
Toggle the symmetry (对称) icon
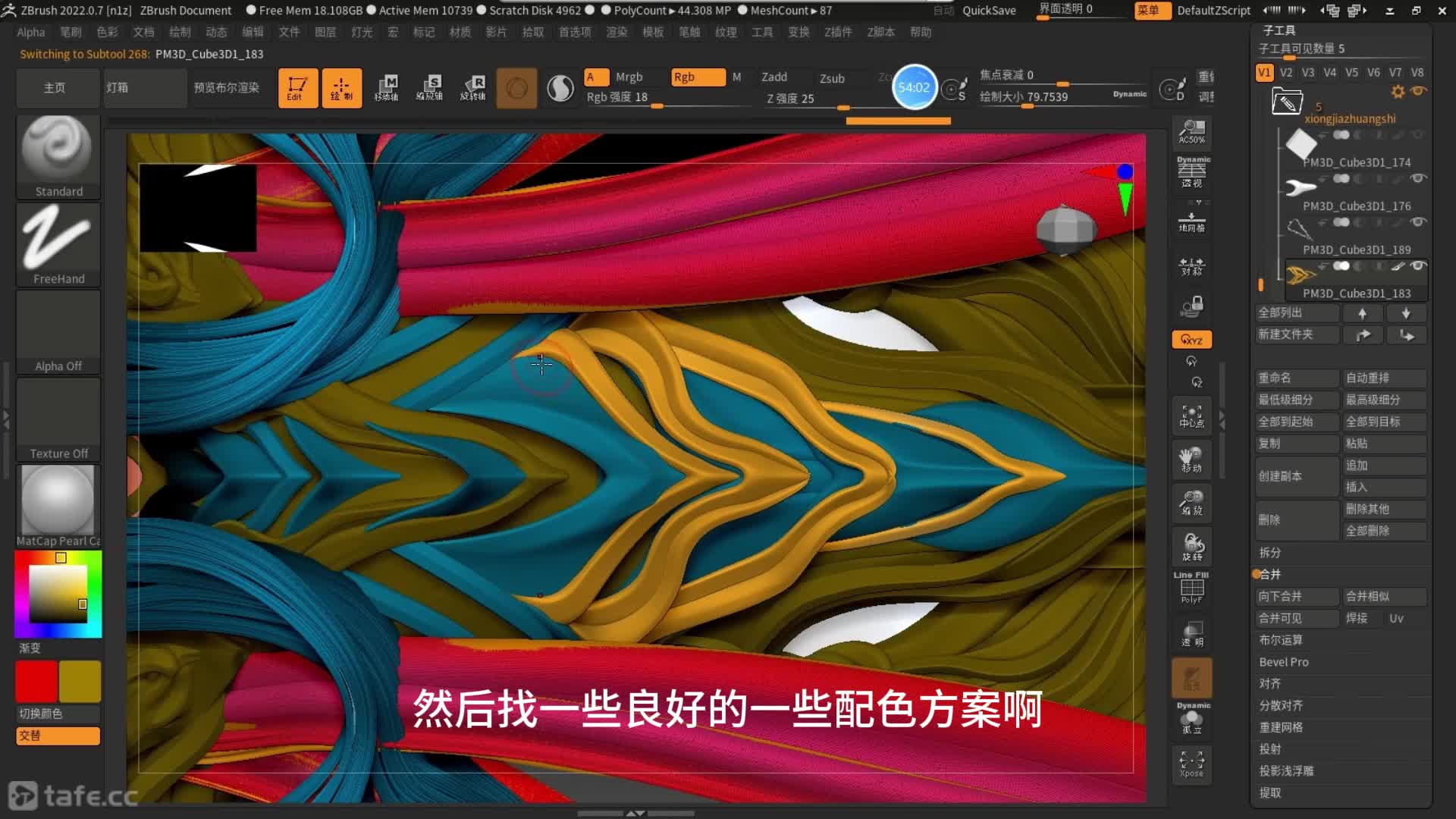(x=1192, y=266)
